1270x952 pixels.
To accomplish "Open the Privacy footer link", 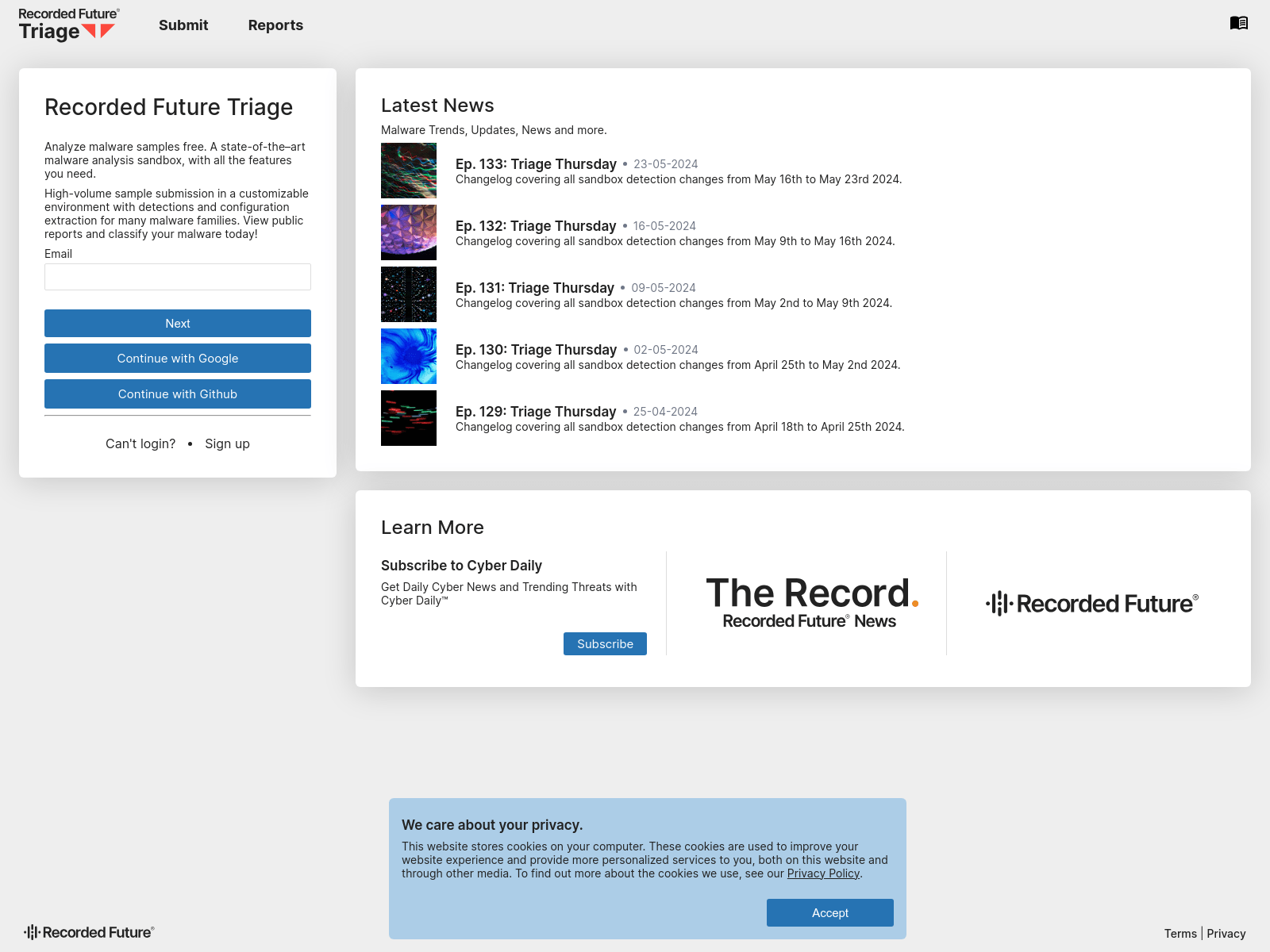I will coord(1226,934).
